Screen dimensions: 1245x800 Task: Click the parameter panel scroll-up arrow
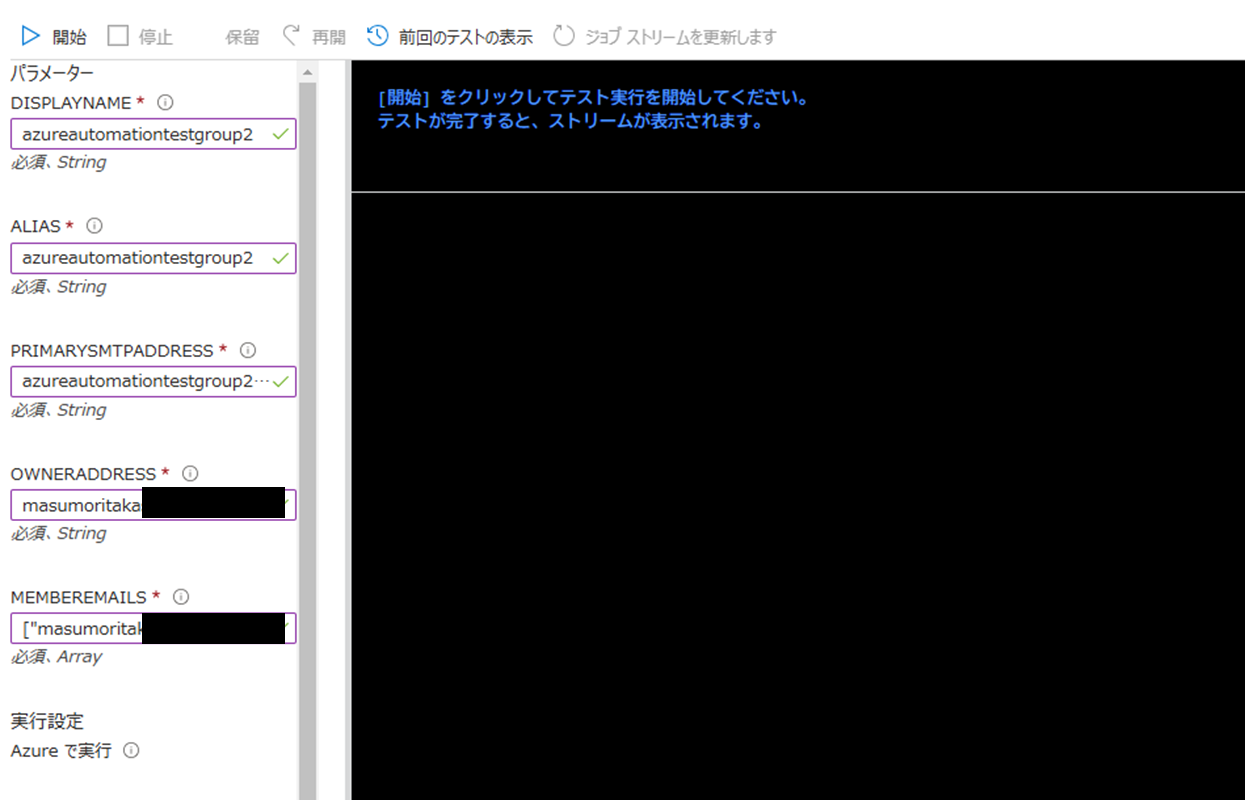tap(307, 73)
